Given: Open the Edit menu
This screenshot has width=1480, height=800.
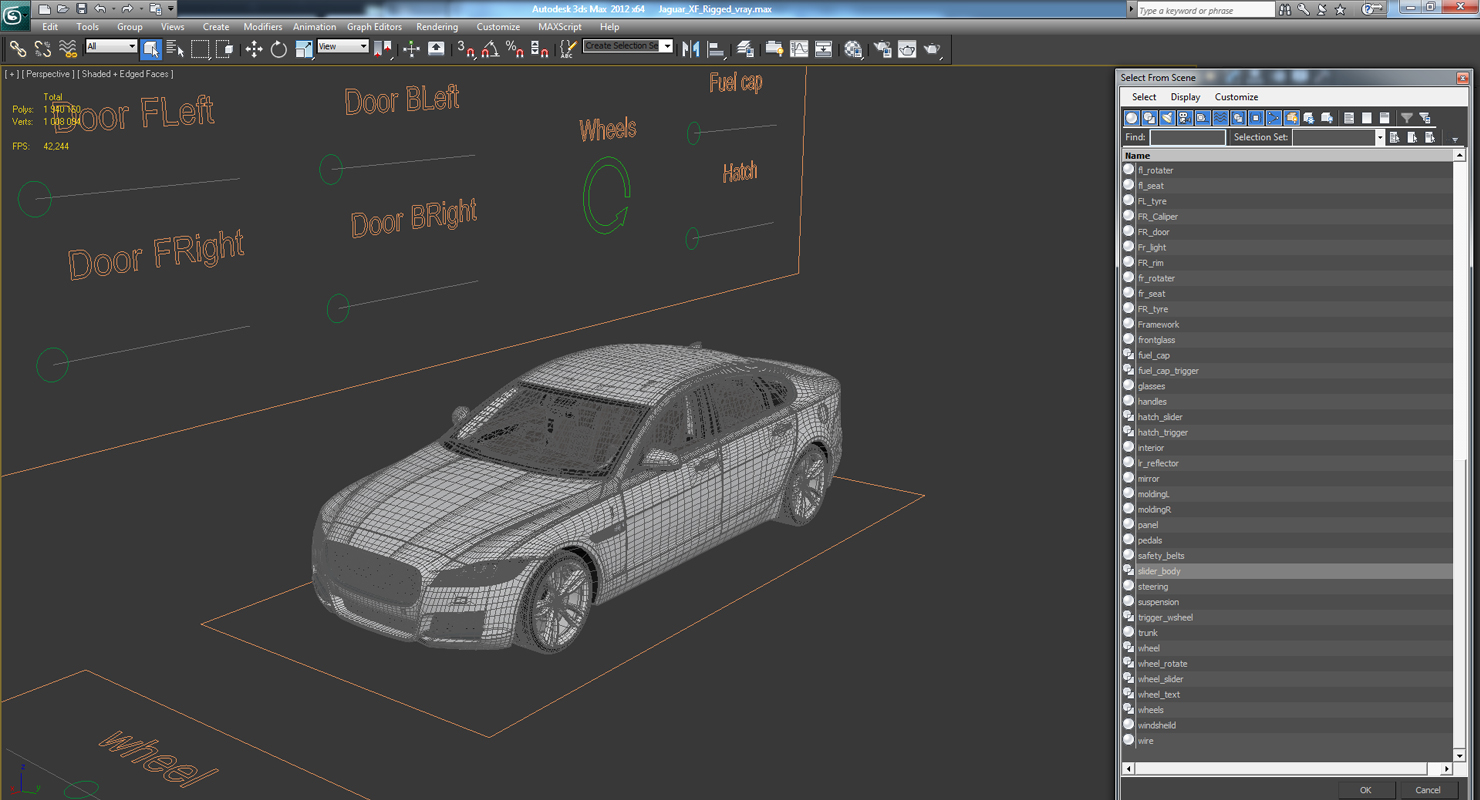Looking at the screenshot, I should click(50, 27).
